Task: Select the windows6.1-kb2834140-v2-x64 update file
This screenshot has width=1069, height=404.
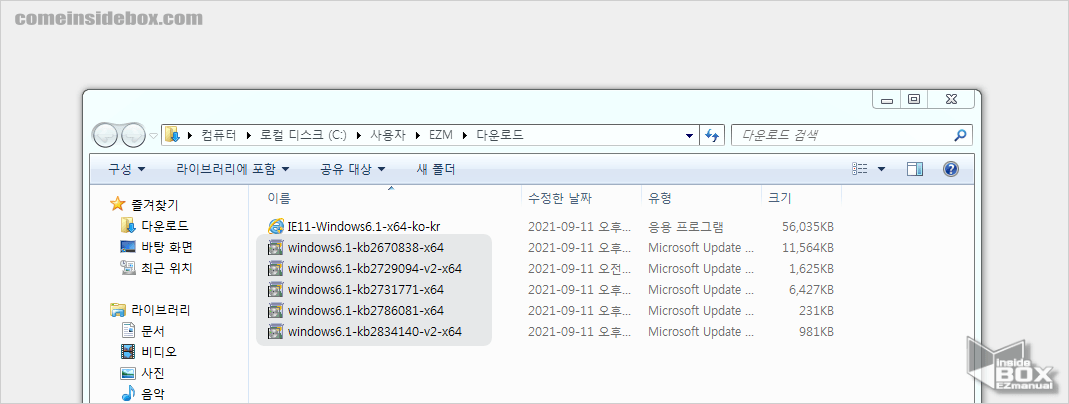Action: (374, 331)
